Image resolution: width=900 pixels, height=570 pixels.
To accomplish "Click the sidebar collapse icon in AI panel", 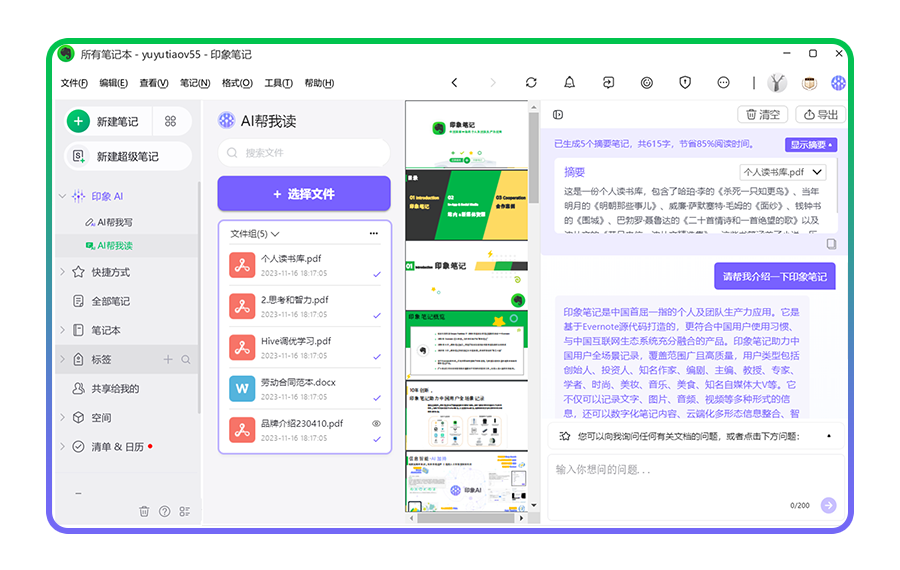I will 558,115.
